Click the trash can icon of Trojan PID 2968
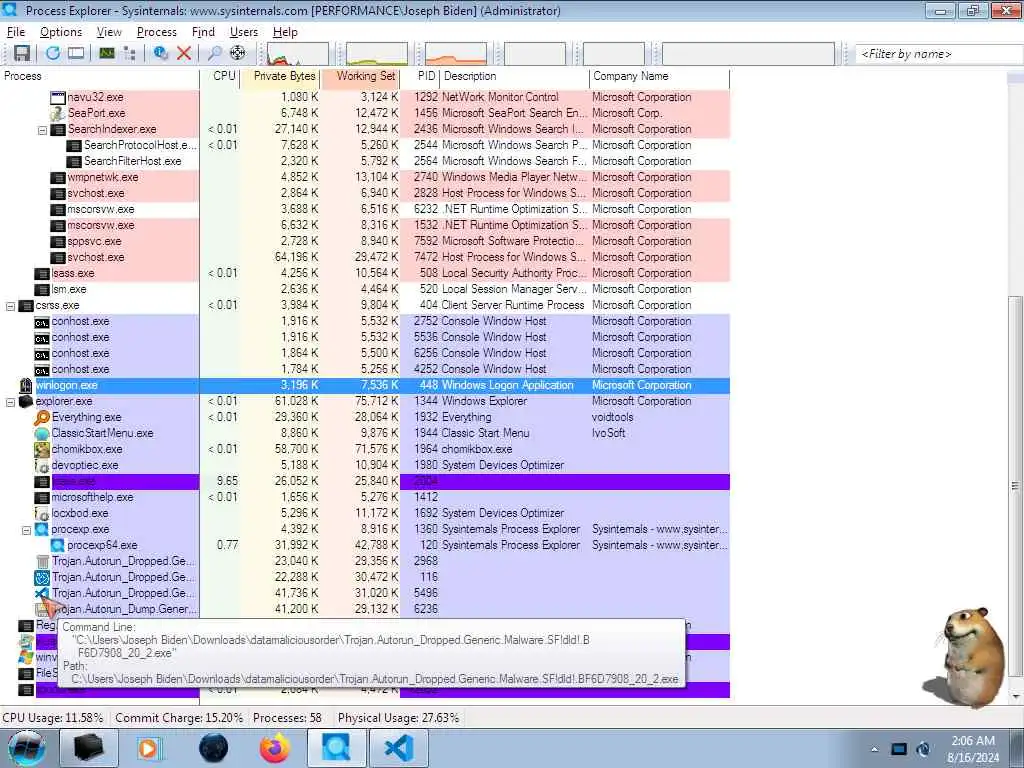Screen dimensions: 1024x768 42,562
